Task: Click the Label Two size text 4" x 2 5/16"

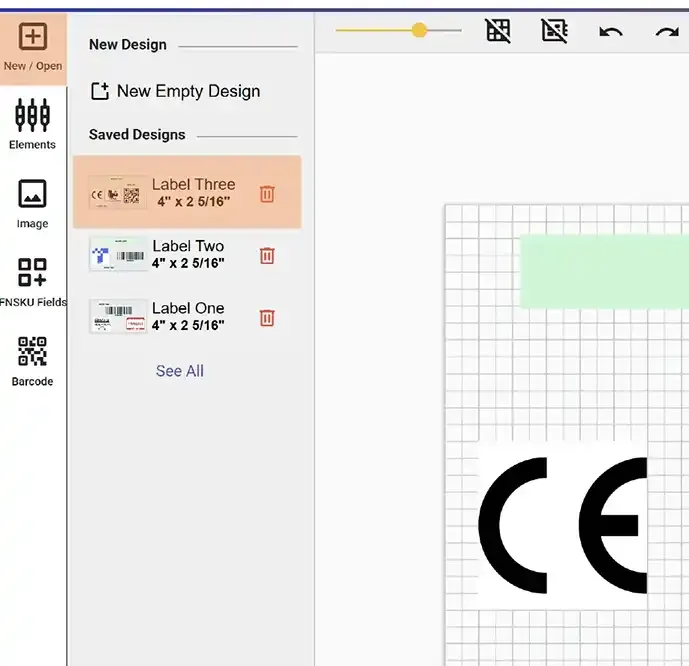Action: [x=188, y=263]
